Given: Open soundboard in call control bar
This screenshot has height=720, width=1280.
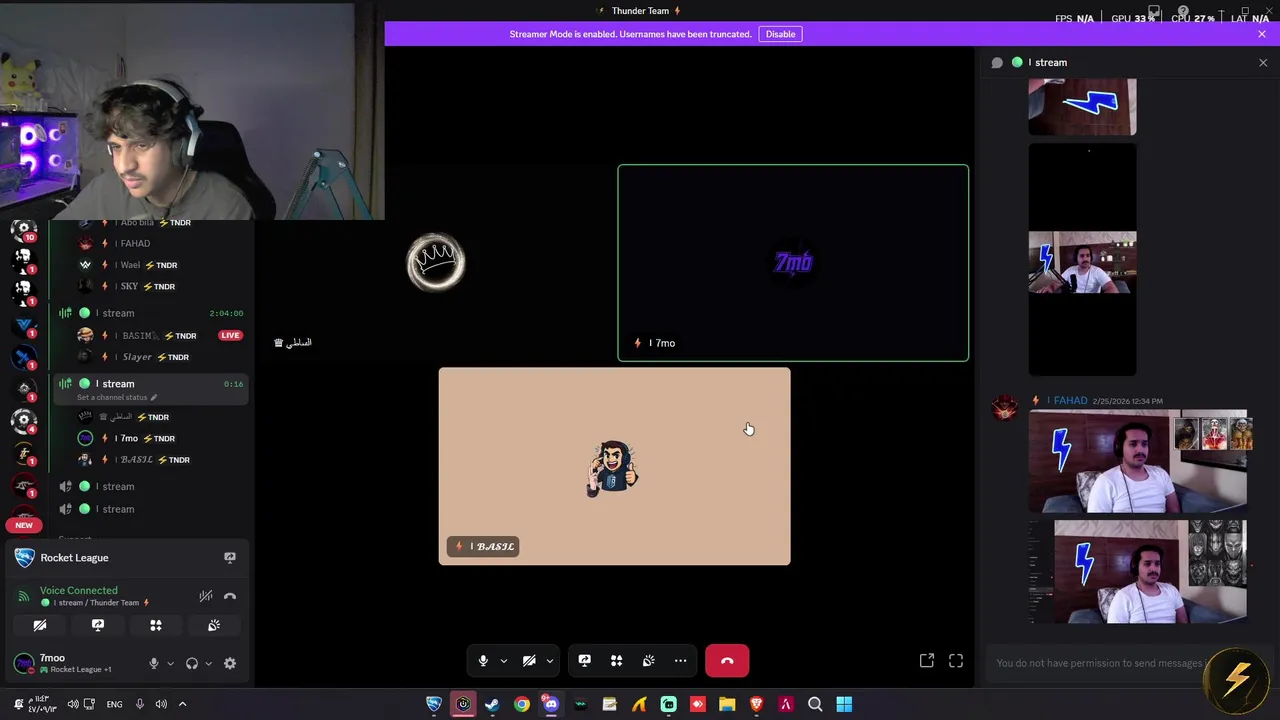Looking at the screenshot, I should coord(649,661).
